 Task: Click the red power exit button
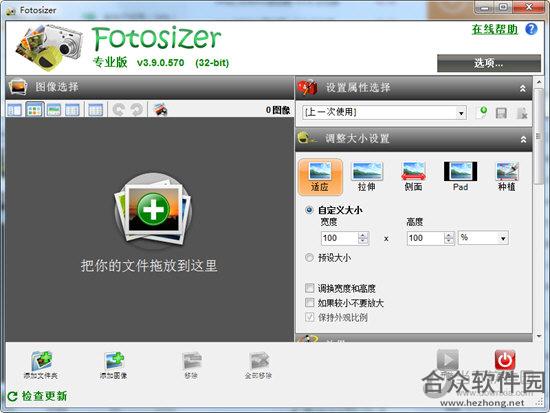(505, 360)
